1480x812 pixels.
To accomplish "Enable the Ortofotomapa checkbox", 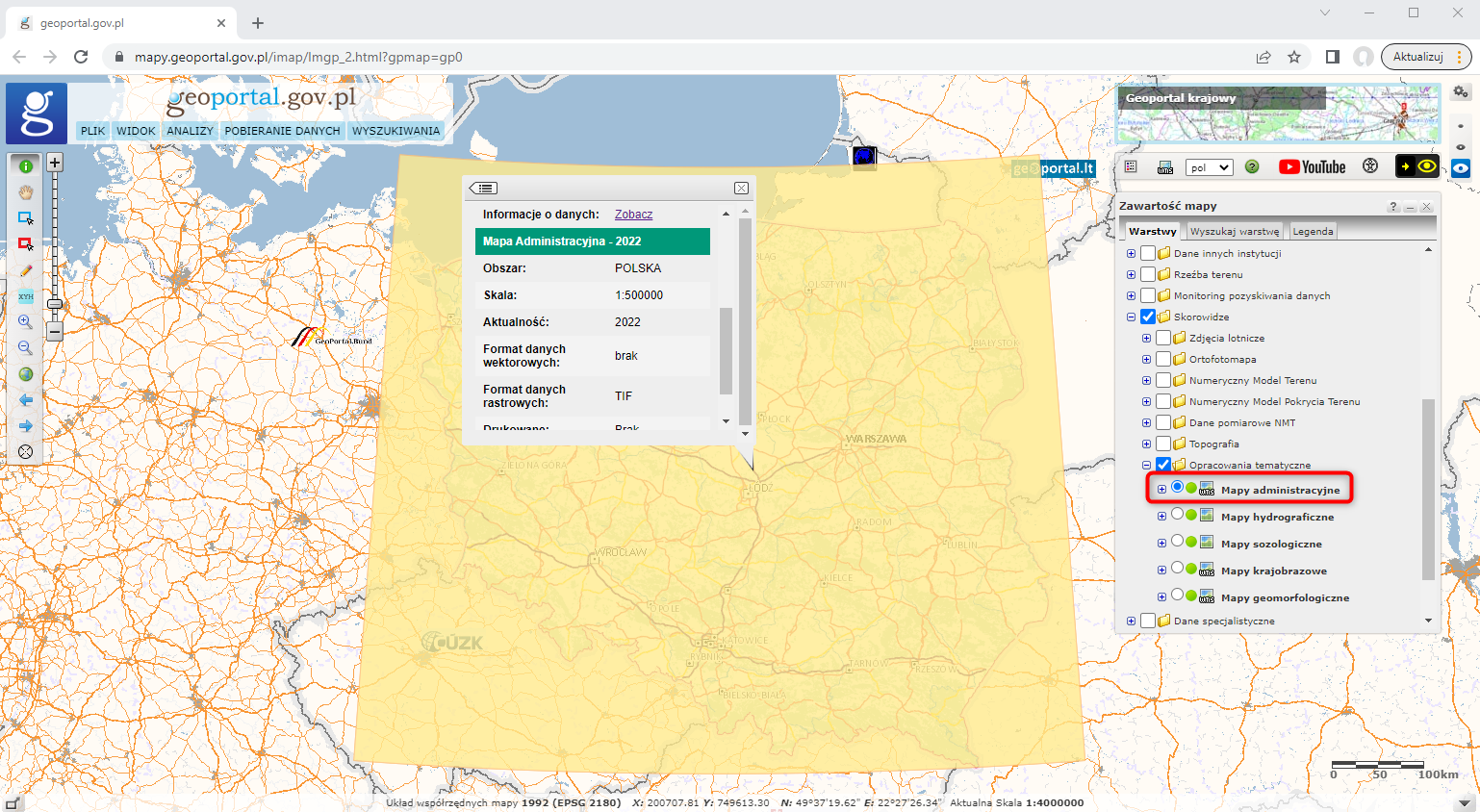I will coord(1163,359).
